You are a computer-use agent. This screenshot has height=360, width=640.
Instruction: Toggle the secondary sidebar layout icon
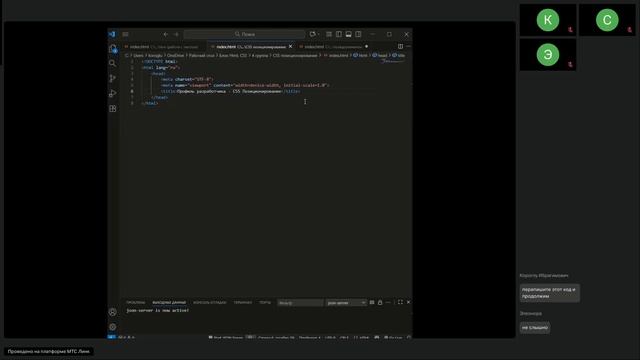(358, 34)
